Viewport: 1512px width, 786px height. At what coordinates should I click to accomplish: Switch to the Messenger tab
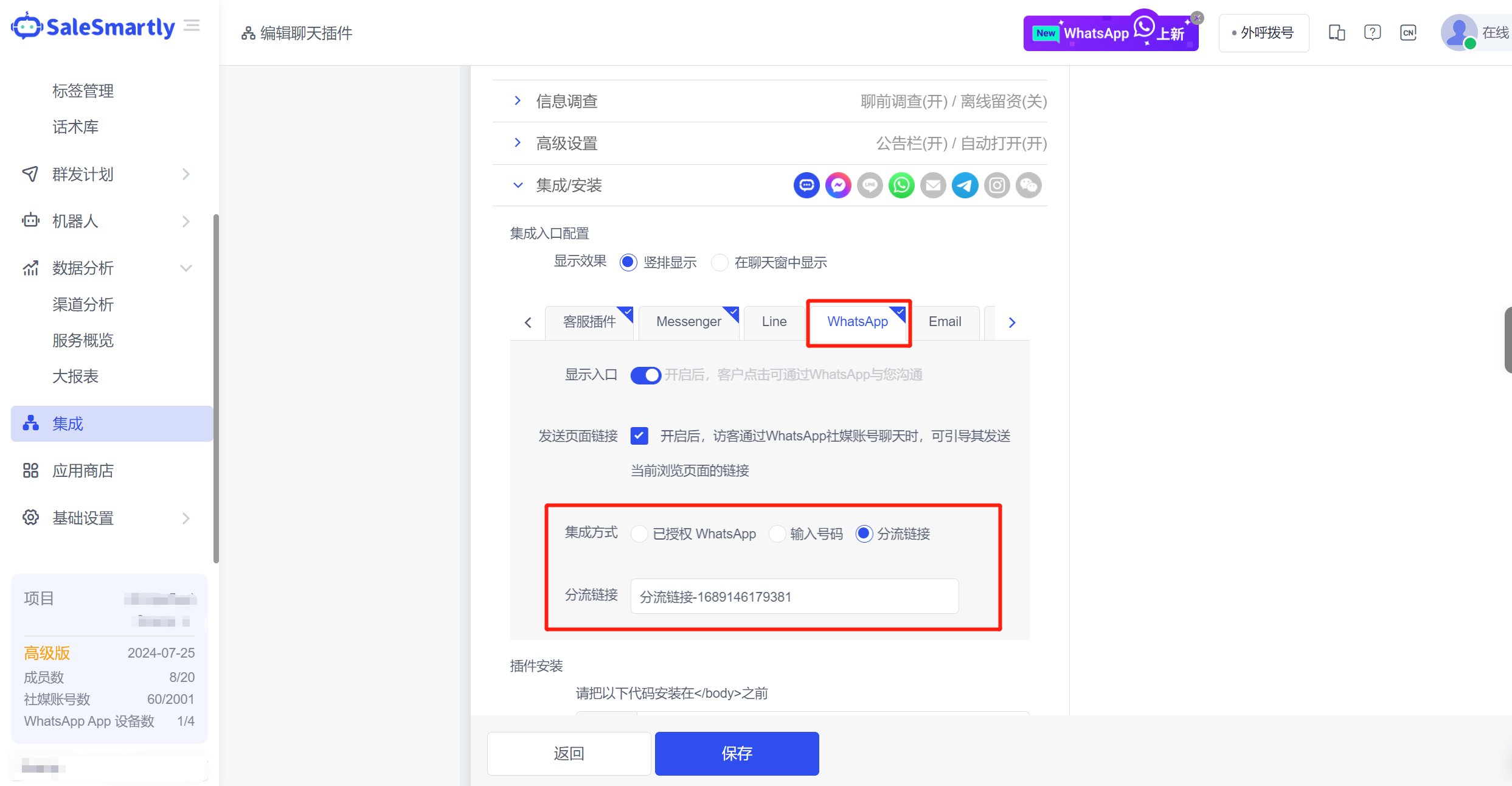[x=688, y=322]
